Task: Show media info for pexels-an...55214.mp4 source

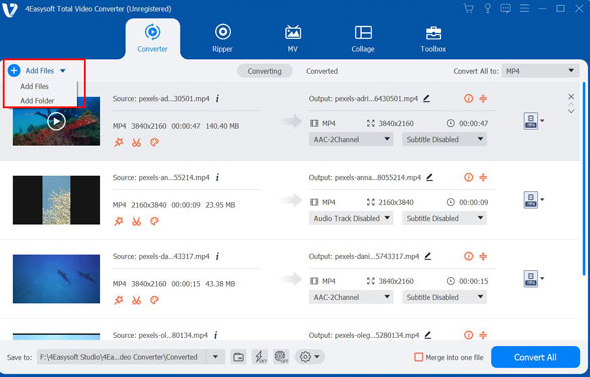Action: (x=217, y=178)
